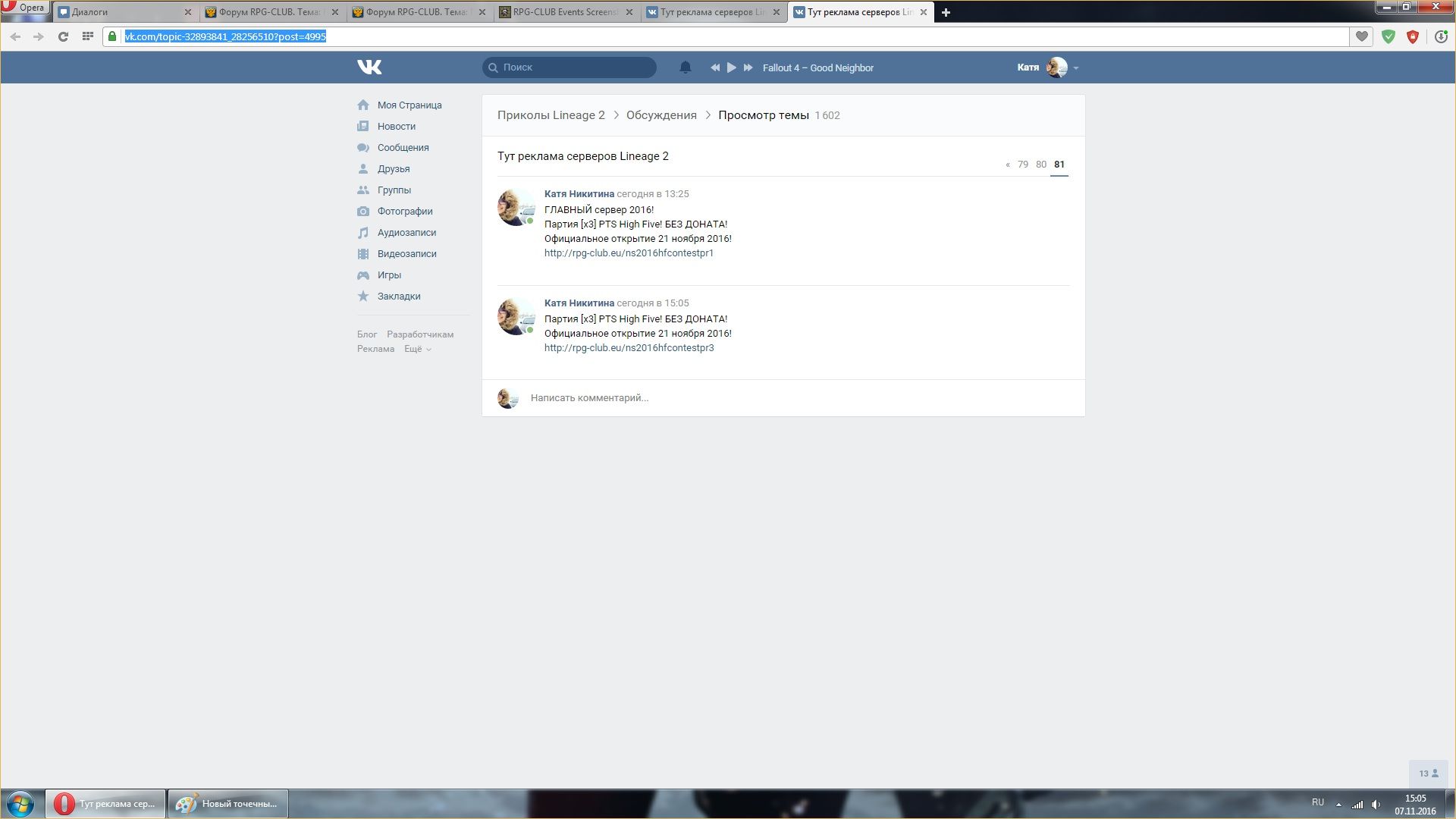This screenshot has width=1456, height=819.
Task: Open the Аудиозаписи sidebar item
Action: click(x=406, y=233)
